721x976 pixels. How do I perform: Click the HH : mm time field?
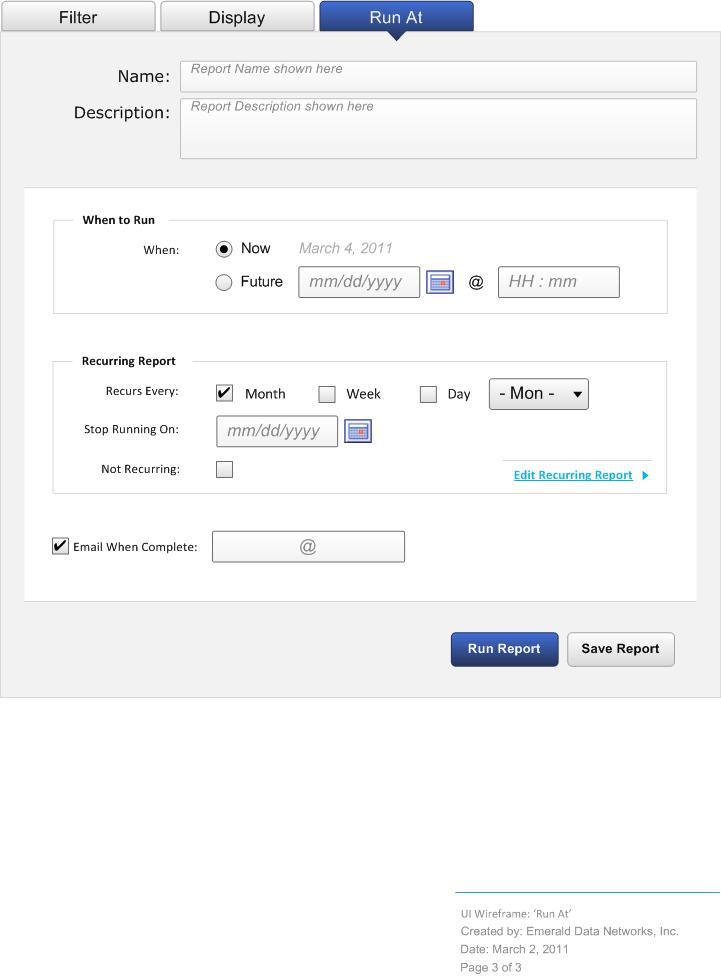[x=558, y=282]
